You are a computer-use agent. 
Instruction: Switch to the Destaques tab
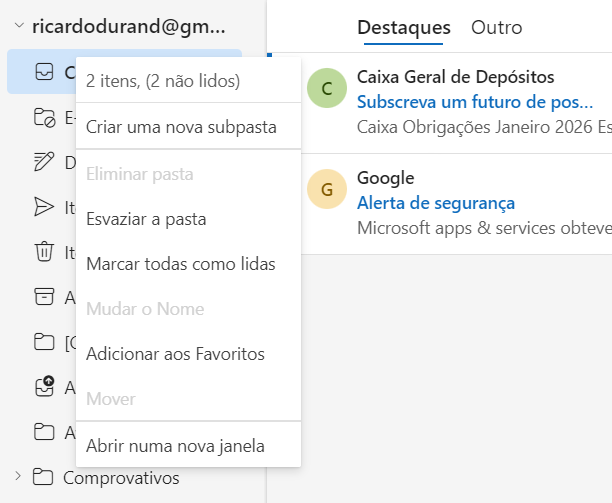[x=404, y=28]
